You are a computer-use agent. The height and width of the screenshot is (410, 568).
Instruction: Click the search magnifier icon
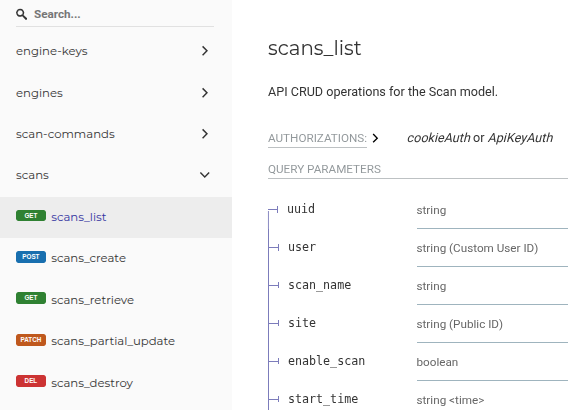pyautogui.click(x=21, y=14)
